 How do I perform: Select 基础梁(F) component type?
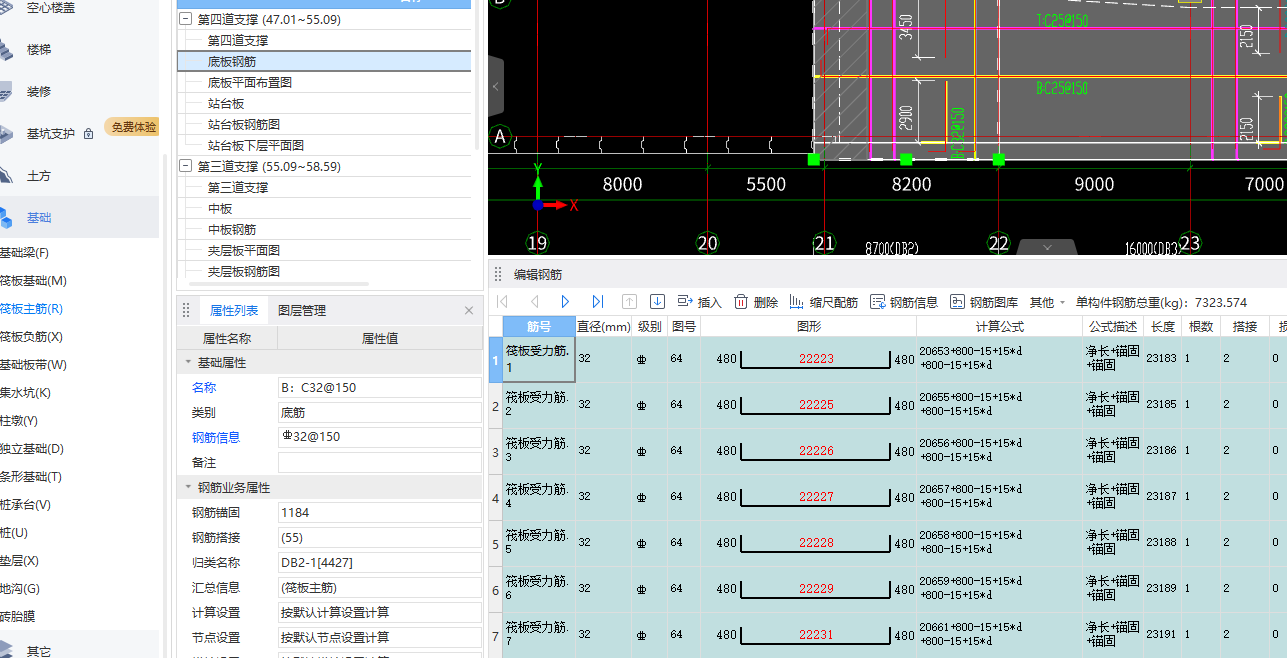24,253
